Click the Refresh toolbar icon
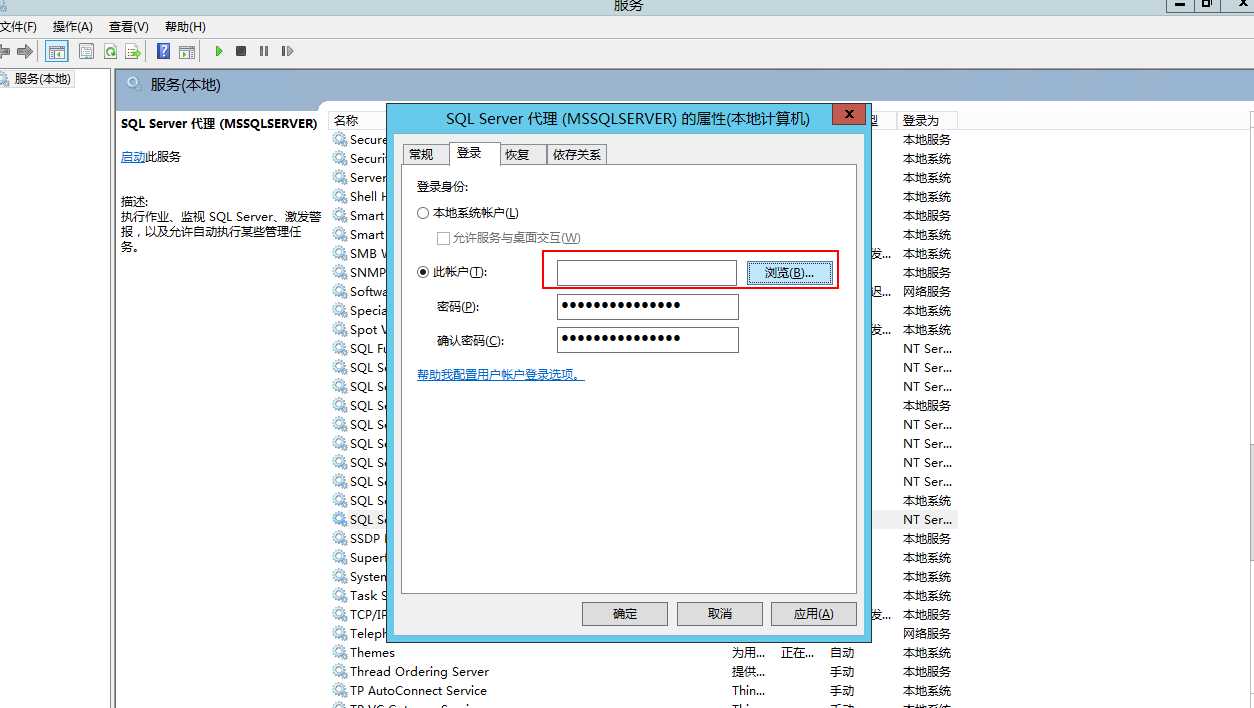 [110, 51]
